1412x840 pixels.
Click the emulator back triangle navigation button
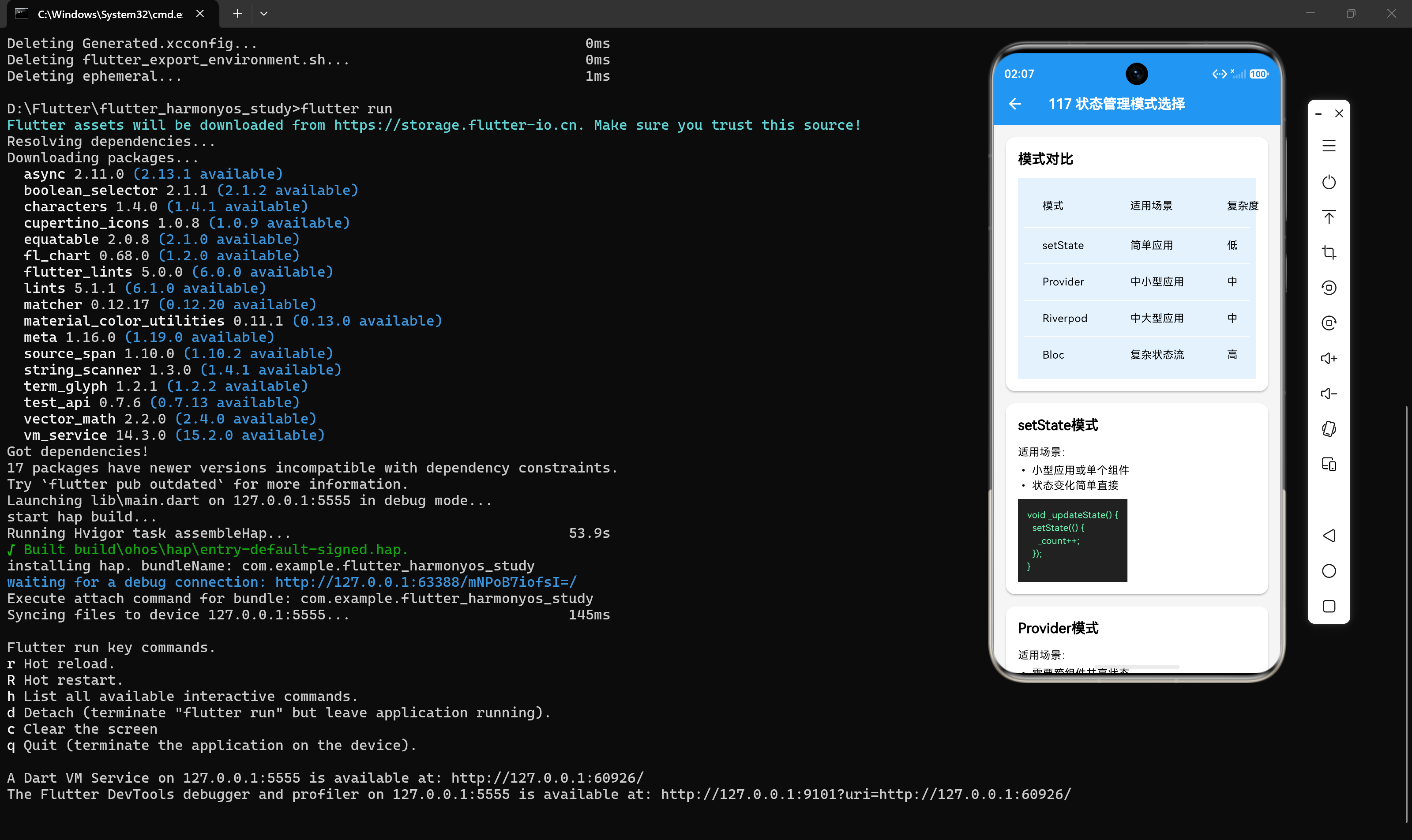click(x=1329, y=536)
